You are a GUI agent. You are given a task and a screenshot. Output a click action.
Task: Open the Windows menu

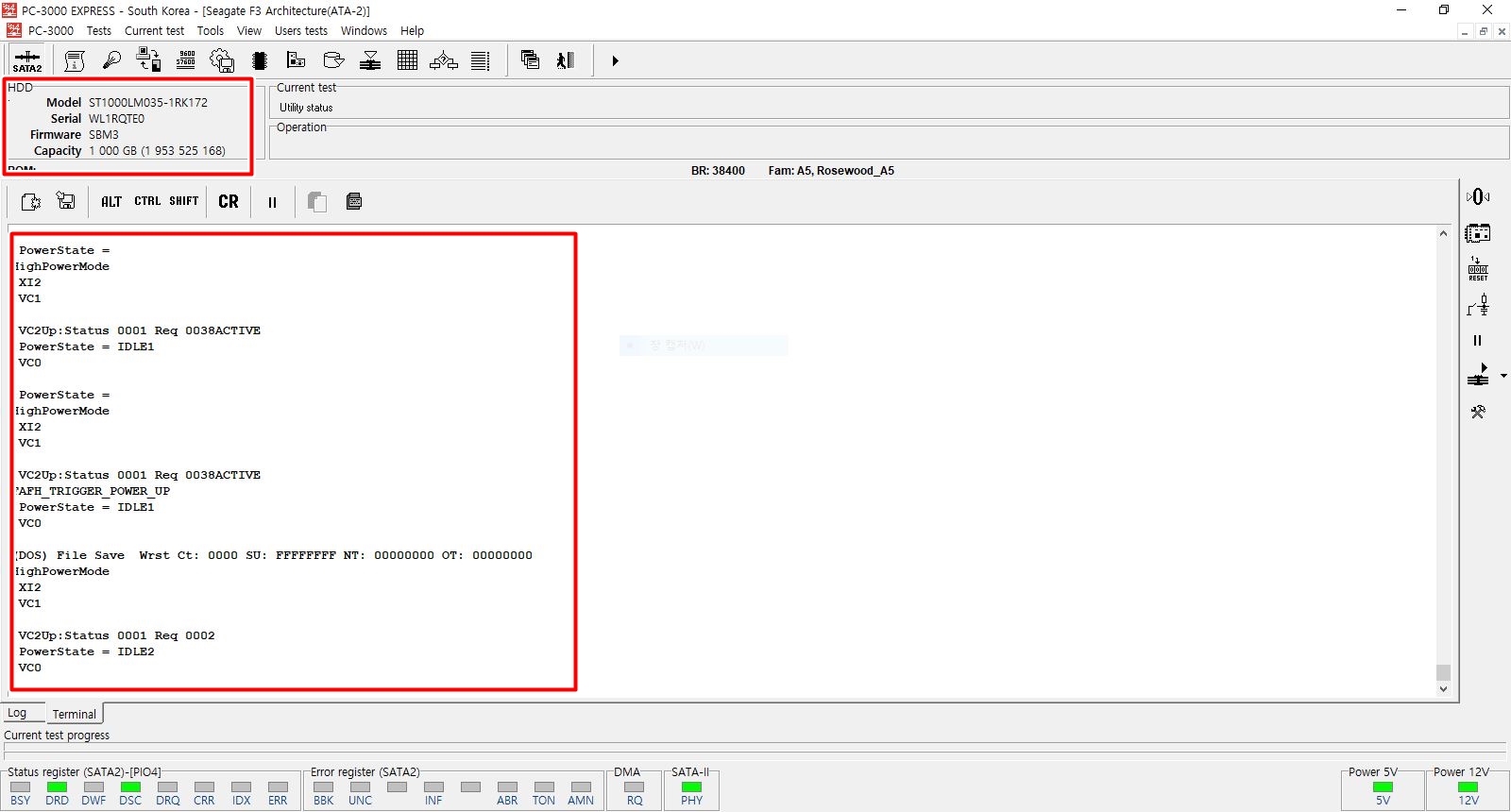[x=364, y=30]
